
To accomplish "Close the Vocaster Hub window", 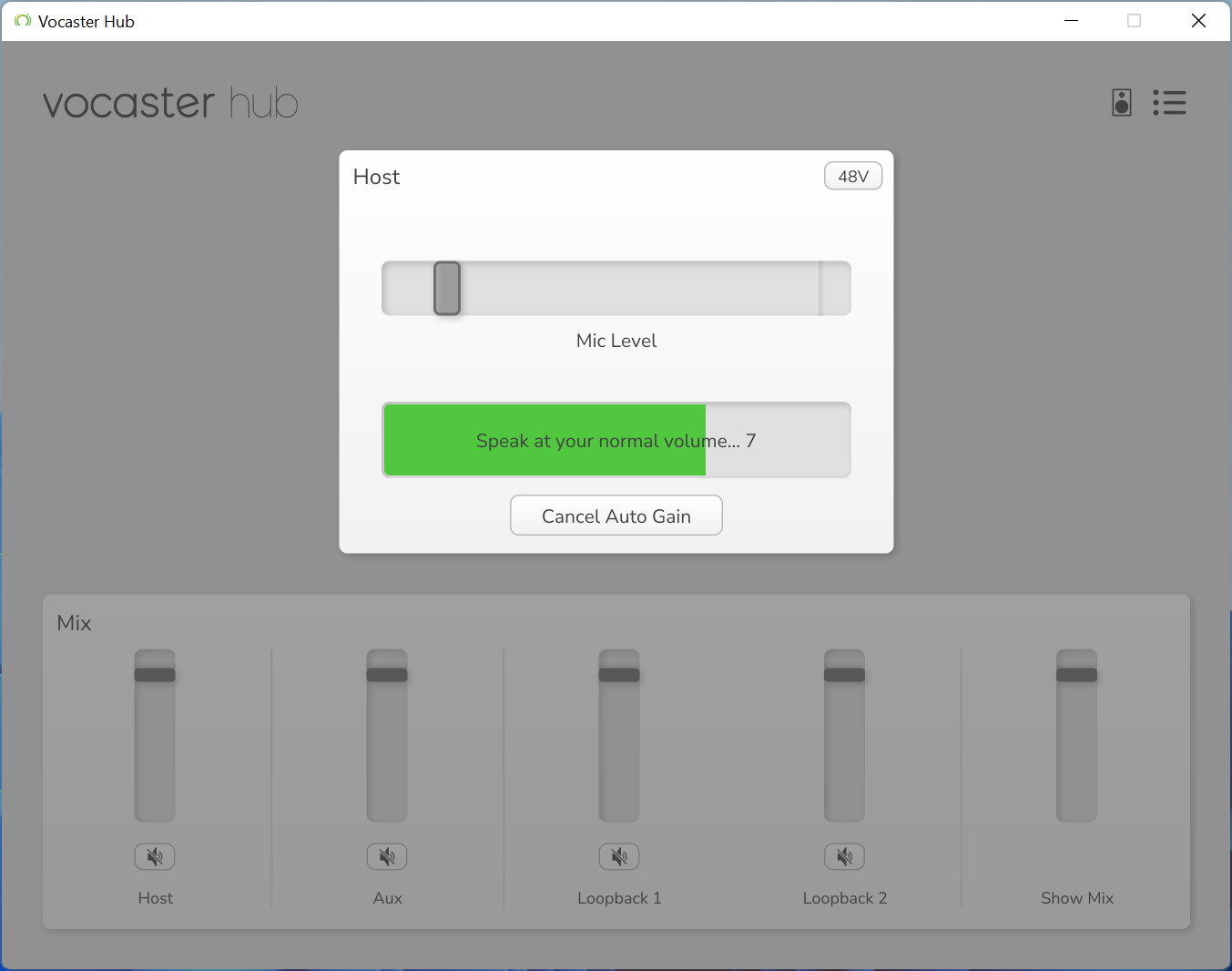I will [1198, 21].
